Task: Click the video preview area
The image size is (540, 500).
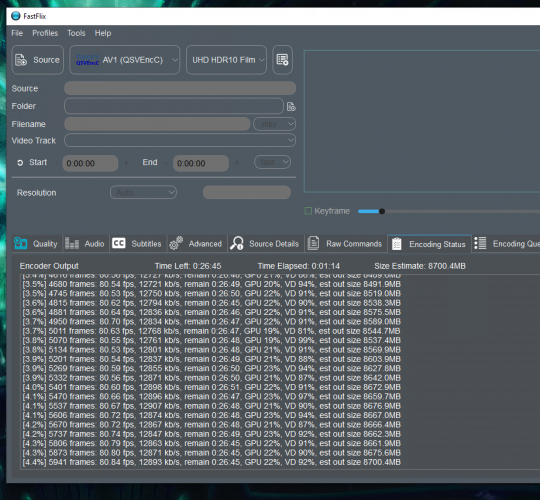Action: pyautogui.click(x=422, y=121)
